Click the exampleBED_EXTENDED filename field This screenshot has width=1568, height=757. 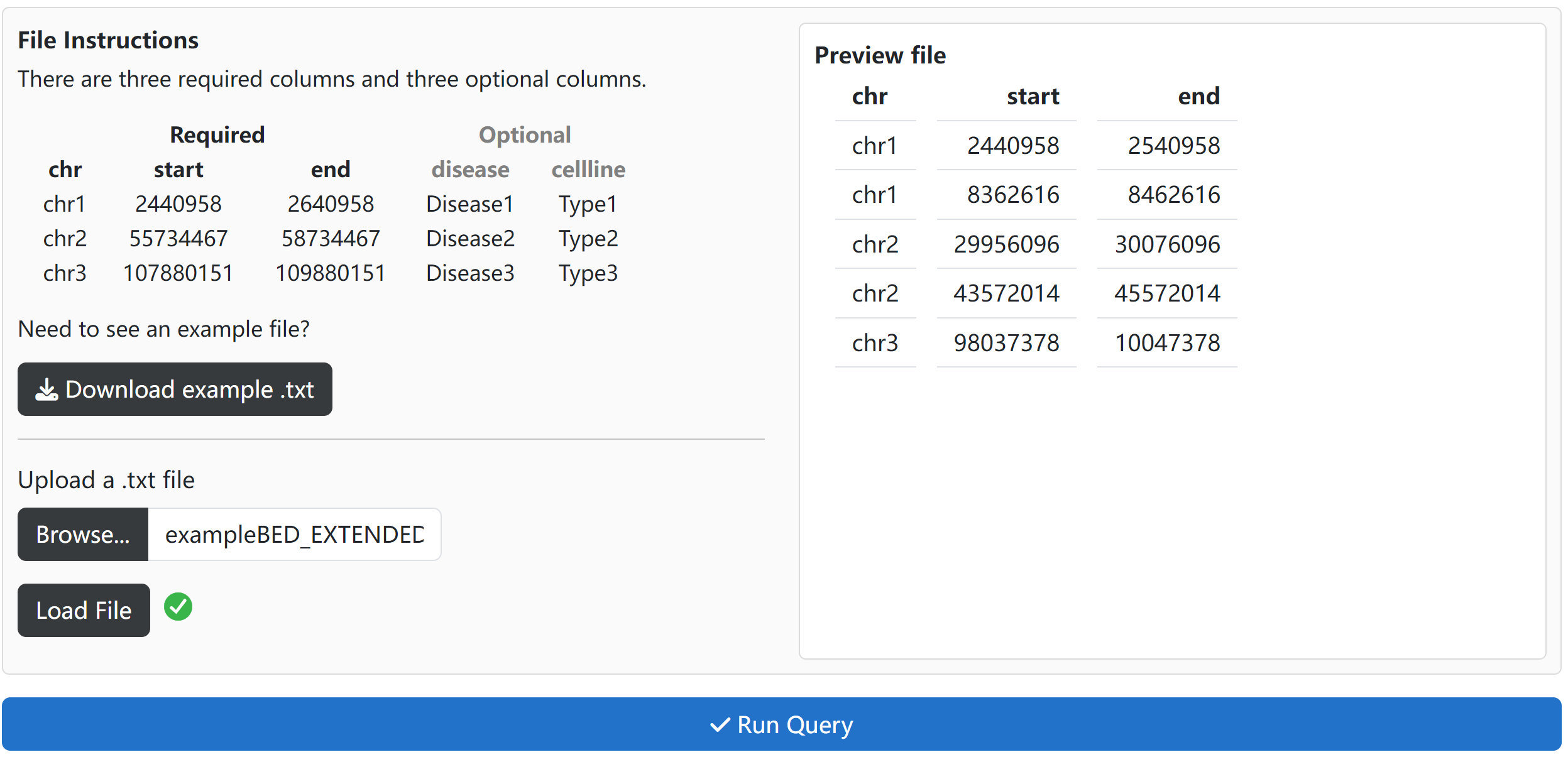click(294, 535)
